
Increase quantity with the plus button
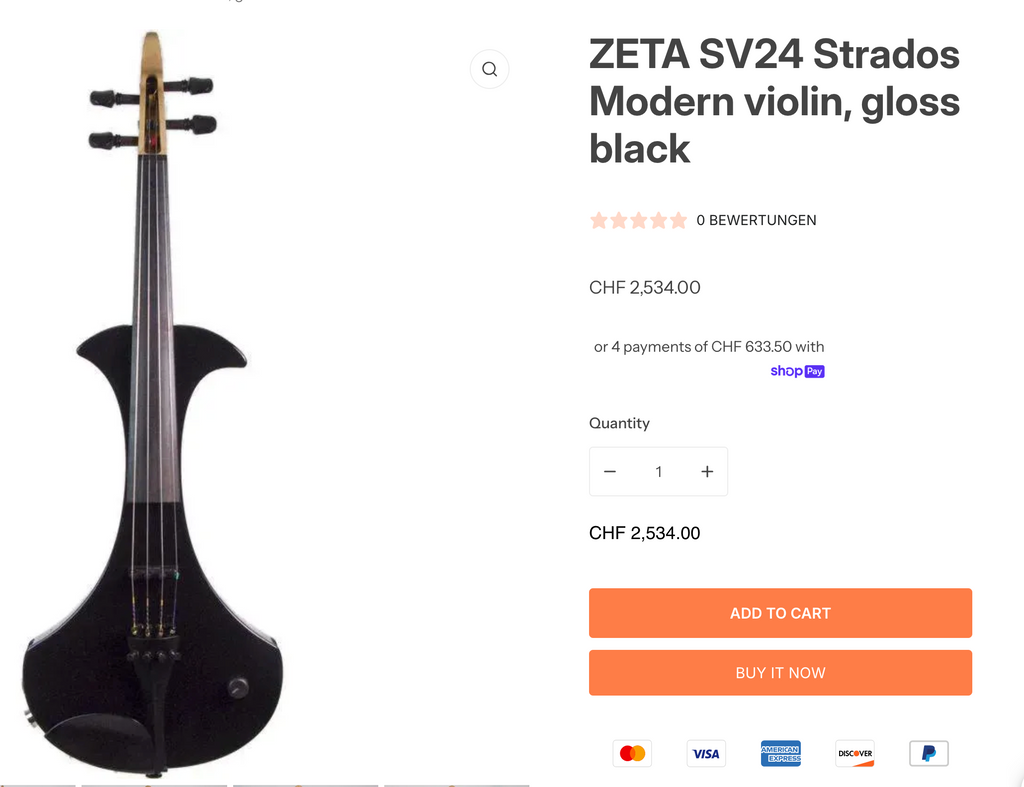pyautogui.click(x=707, y=472)
